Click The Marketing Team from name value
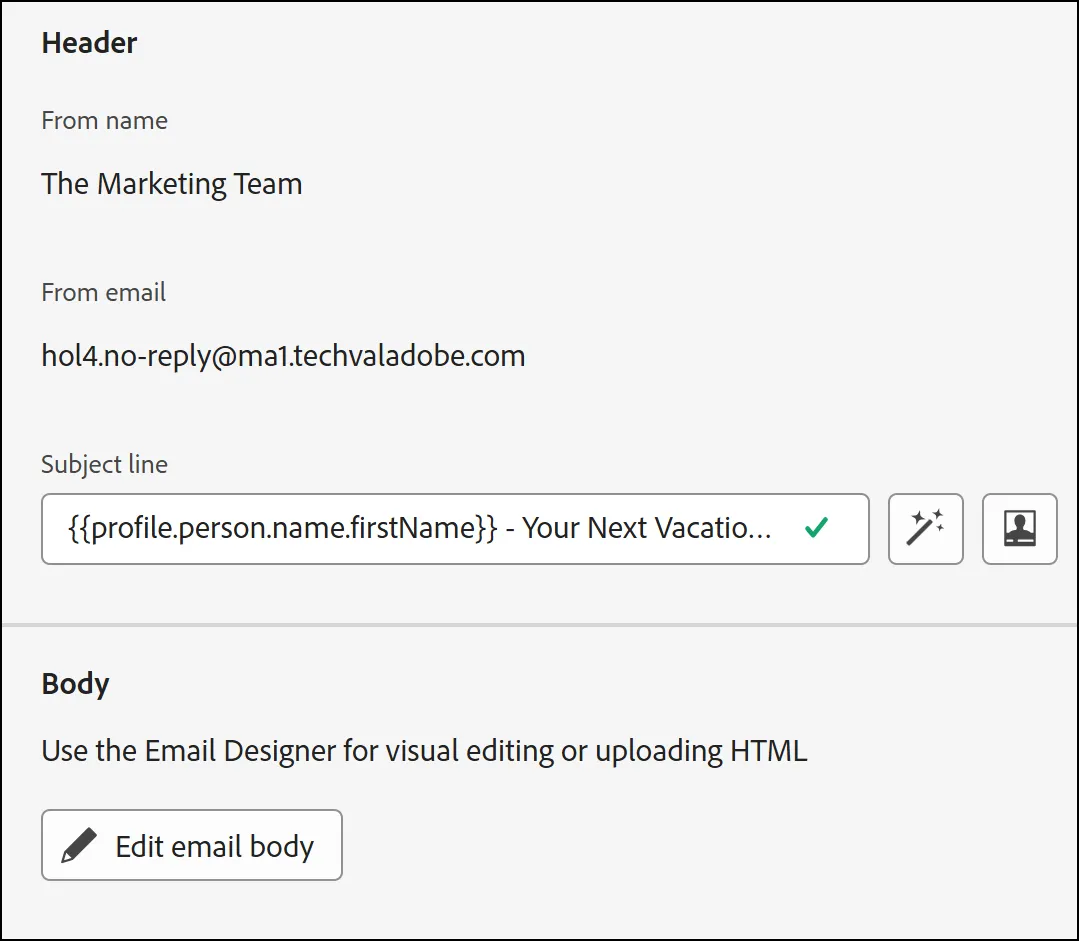Screen dimensions: 1079x941 coord(172,184)
